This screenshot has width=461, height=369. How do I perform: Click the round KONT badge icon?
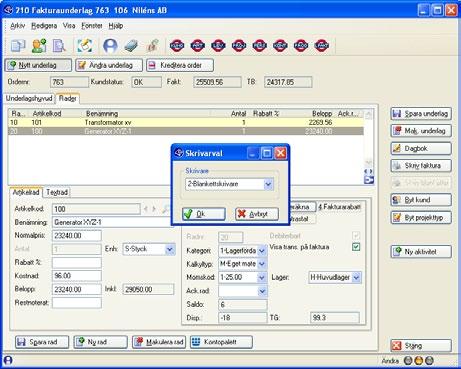pyautogui.click(x=280, y=45)
